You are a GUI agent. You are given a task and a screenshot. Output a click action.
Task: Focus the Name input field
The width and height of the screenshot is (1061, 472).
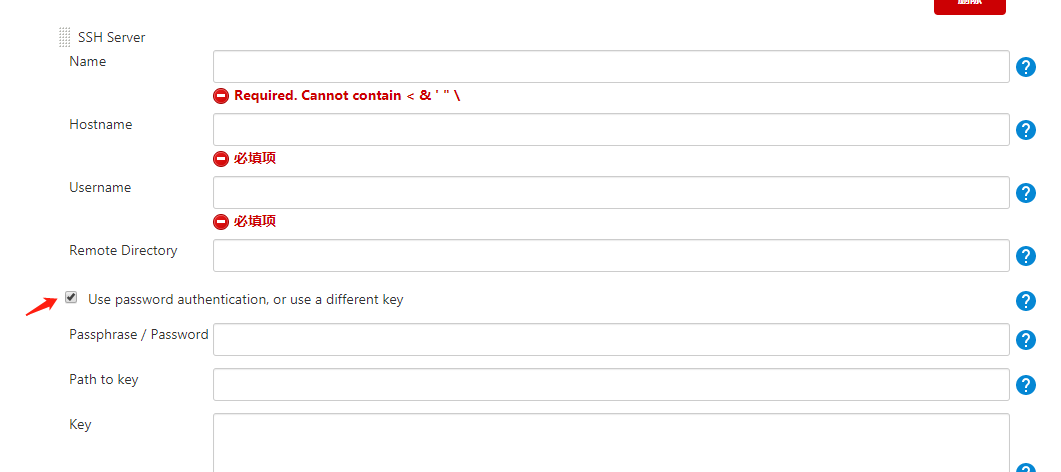(x=610, y=67)
